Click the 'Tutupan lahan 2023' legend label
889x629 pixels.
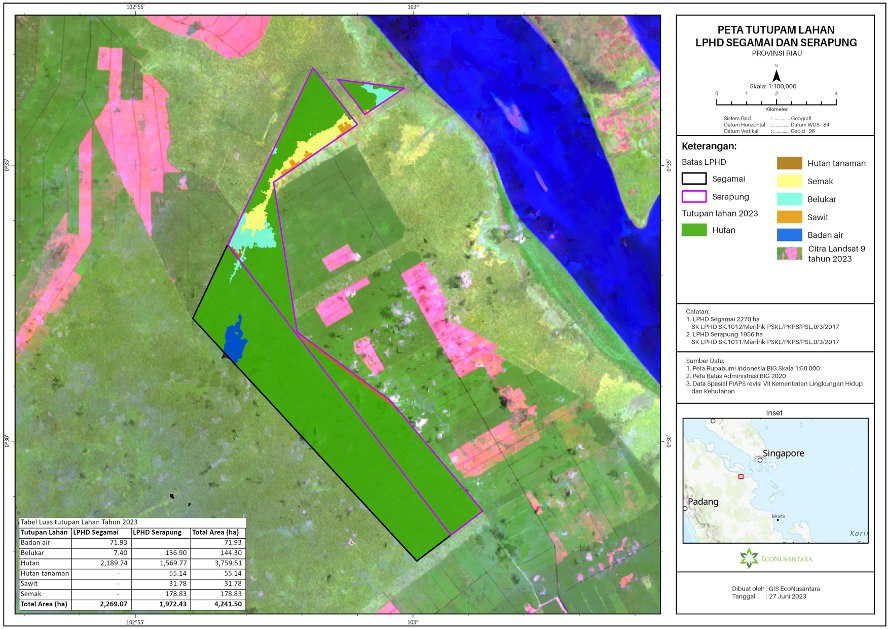point(719,213)
